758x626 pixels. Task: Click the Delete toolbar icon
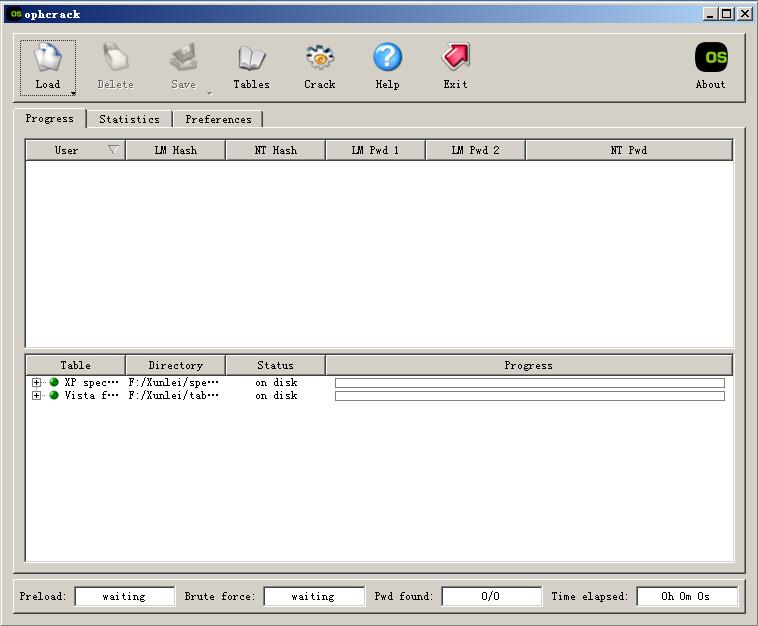(116, 58)
